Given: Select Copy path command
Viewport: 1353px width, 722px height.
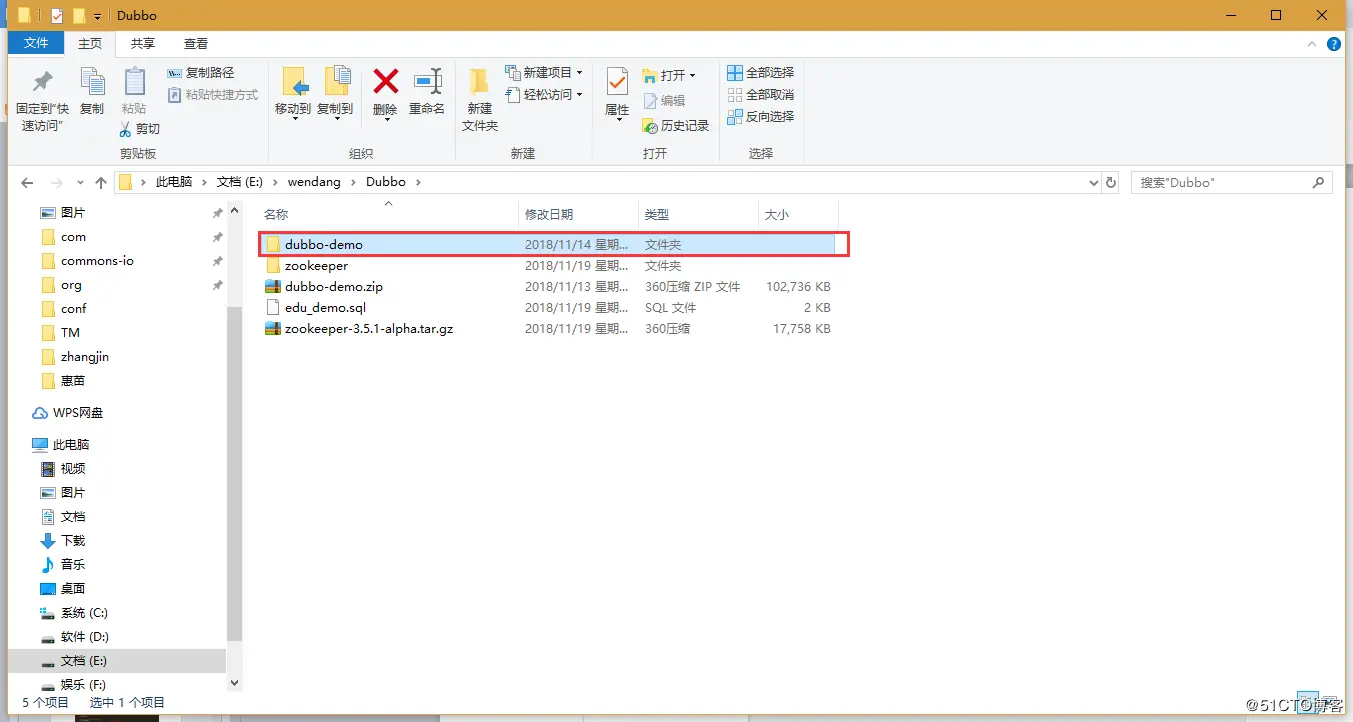Looking at the screenshot, I should [x=200, y=73].
